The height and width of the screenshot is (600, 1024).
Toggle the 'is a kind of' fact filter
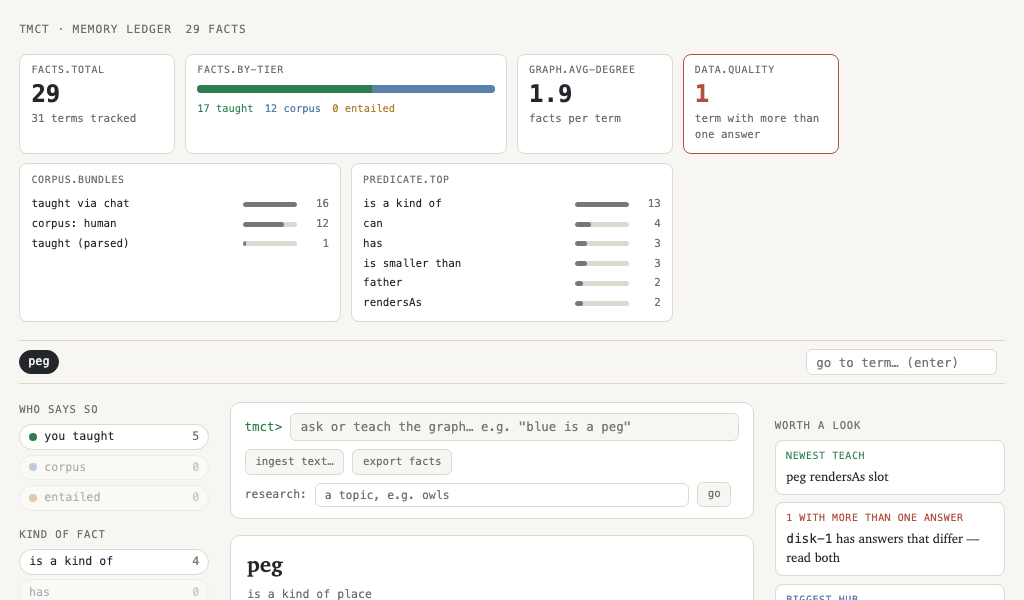114,561
